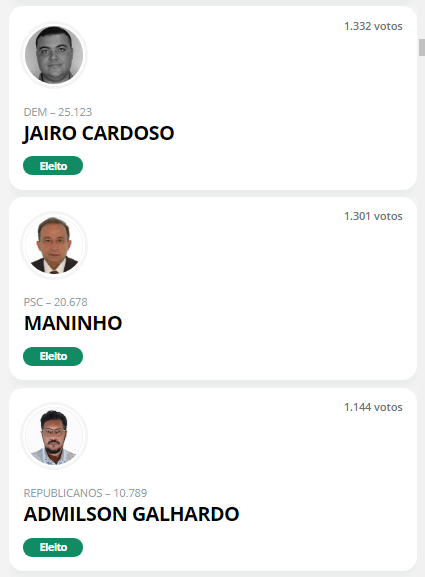This screenshot has height=577, width=425.
Task: Select the DEM – 25.123 party label
Action: (58, 112)
